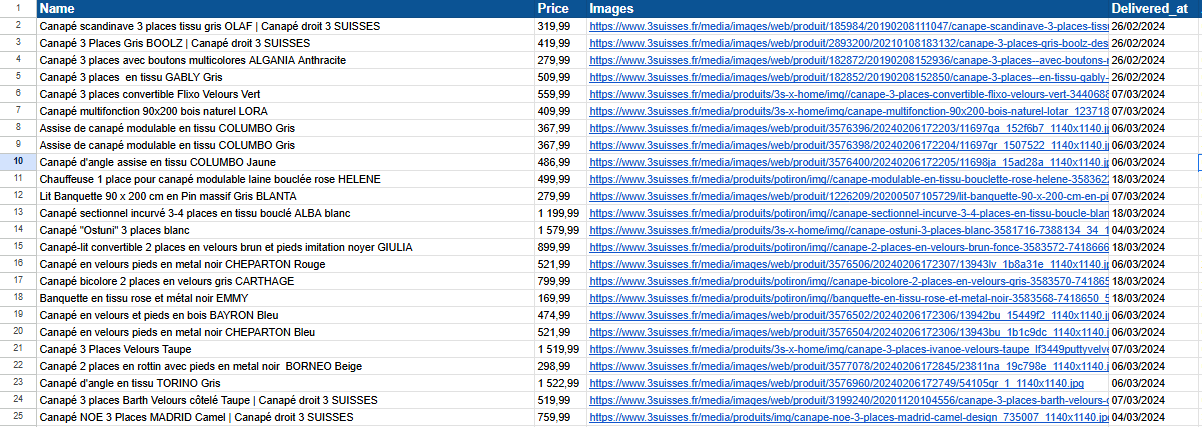The height and width of the screenshot is (427, 1202).
Task: Click the Flixo Velours Vert name cell
Action: point(285,94)
